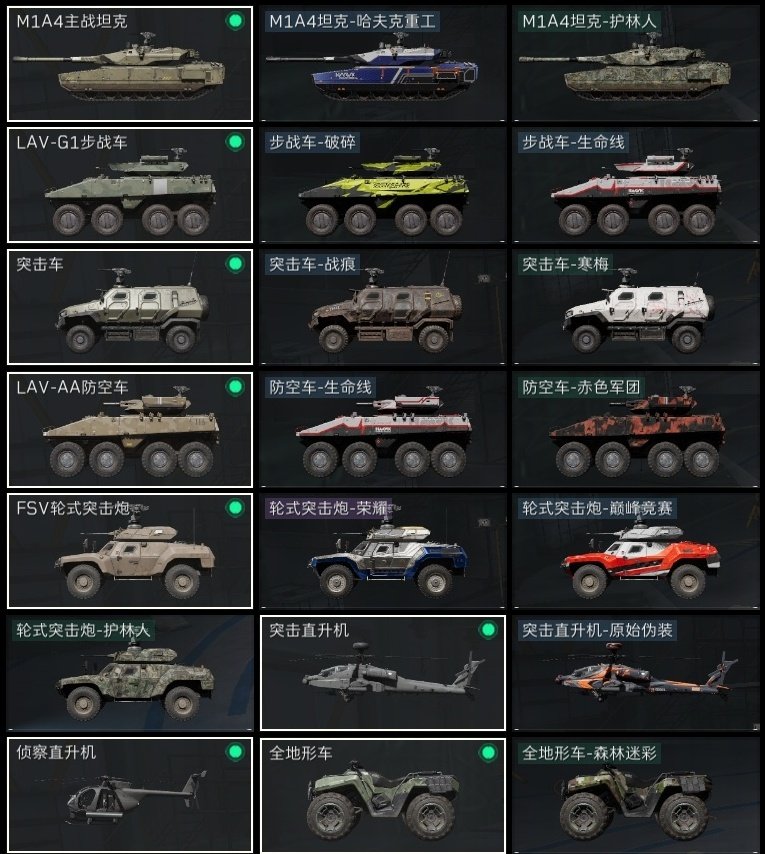Choose the 全地形车-森林迷彩 ATV skin

point(636,796)
